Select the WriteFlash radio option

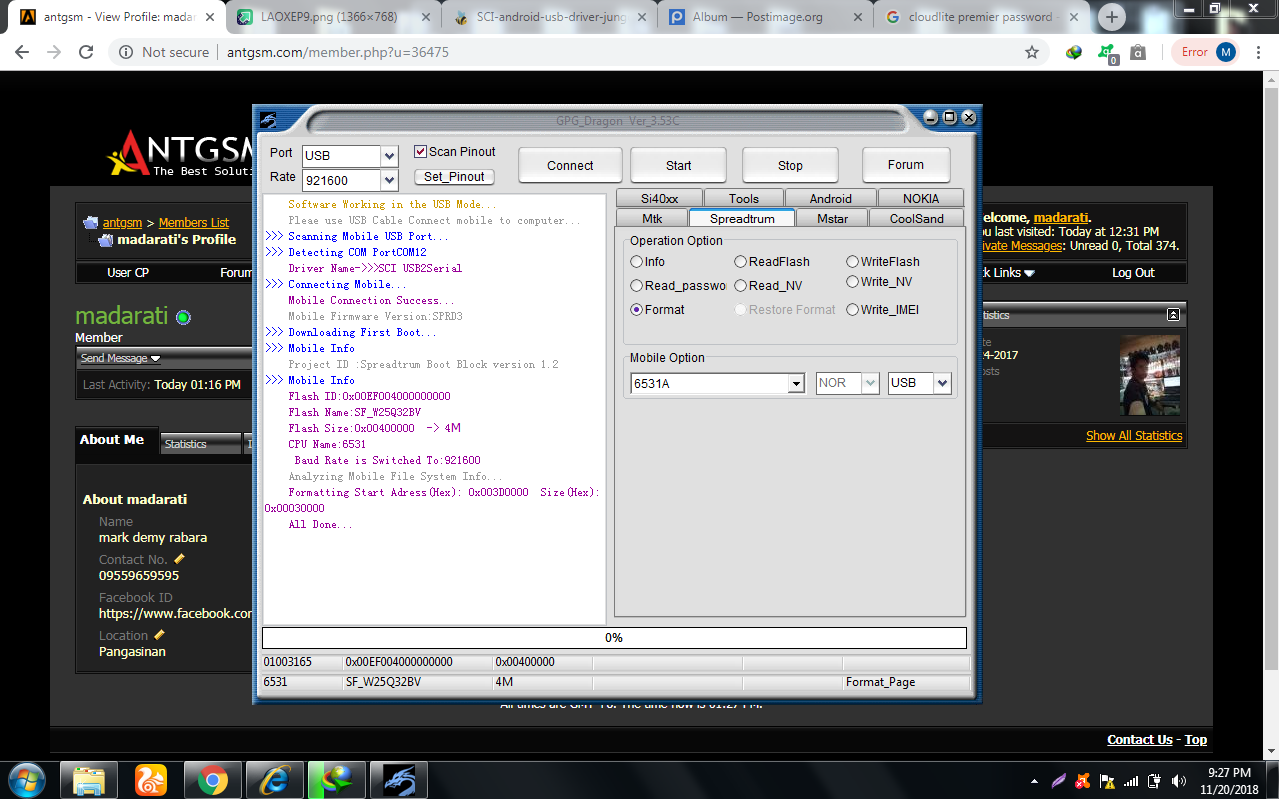[852, 262]
